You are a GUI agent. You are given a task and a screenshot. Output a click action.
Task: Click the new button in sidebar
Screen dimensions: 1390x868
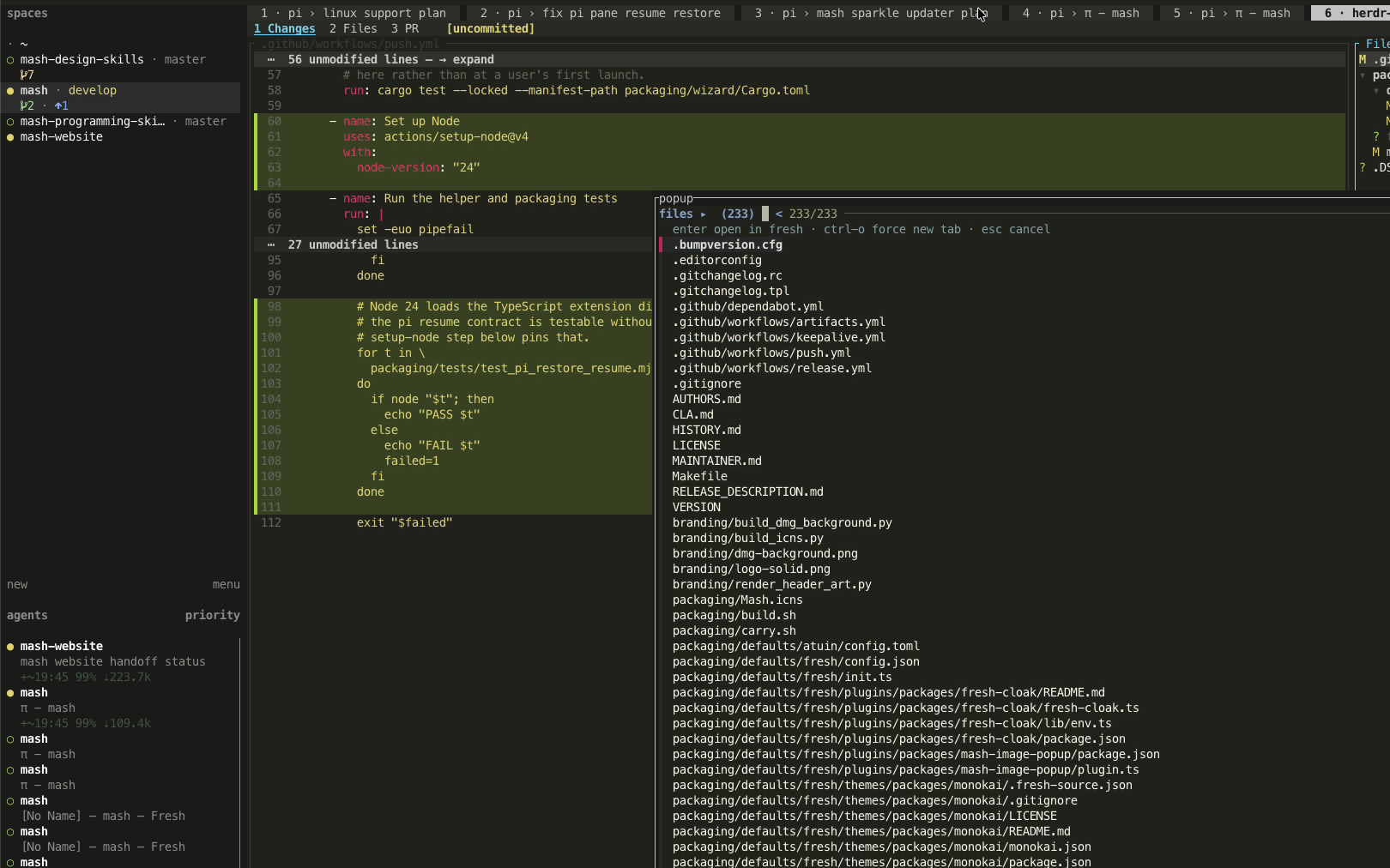coord(17,584)
